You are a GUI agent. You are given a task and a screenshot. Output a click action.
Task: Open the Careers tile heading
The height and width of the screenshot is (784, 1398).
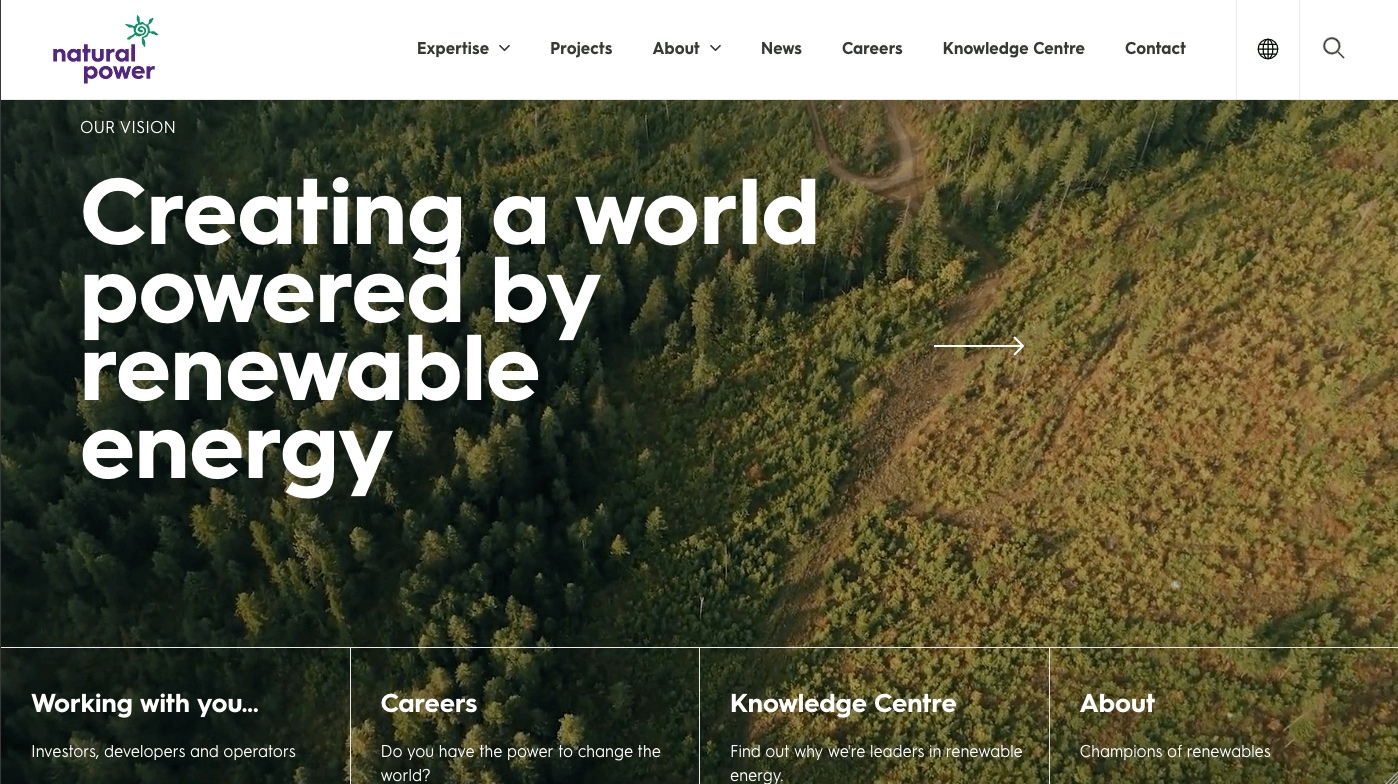[x=429, y=704]
